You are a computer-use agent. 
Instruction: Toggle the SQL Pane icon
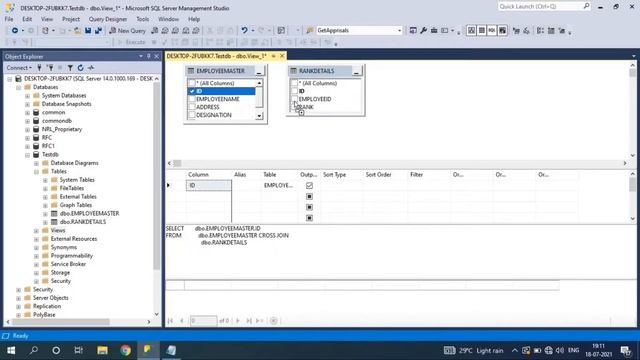[492, 31]
